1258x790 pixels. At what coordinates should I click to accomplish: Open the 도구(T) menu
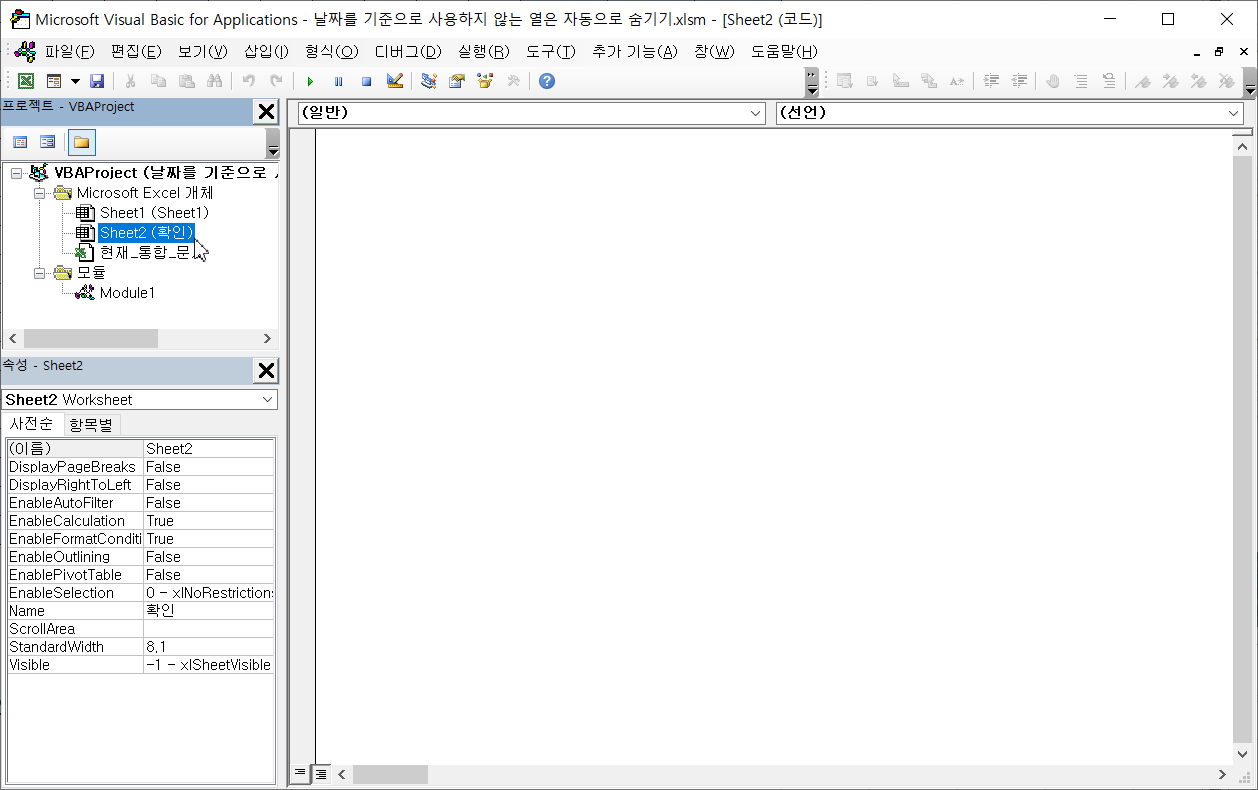coord(551,52)
